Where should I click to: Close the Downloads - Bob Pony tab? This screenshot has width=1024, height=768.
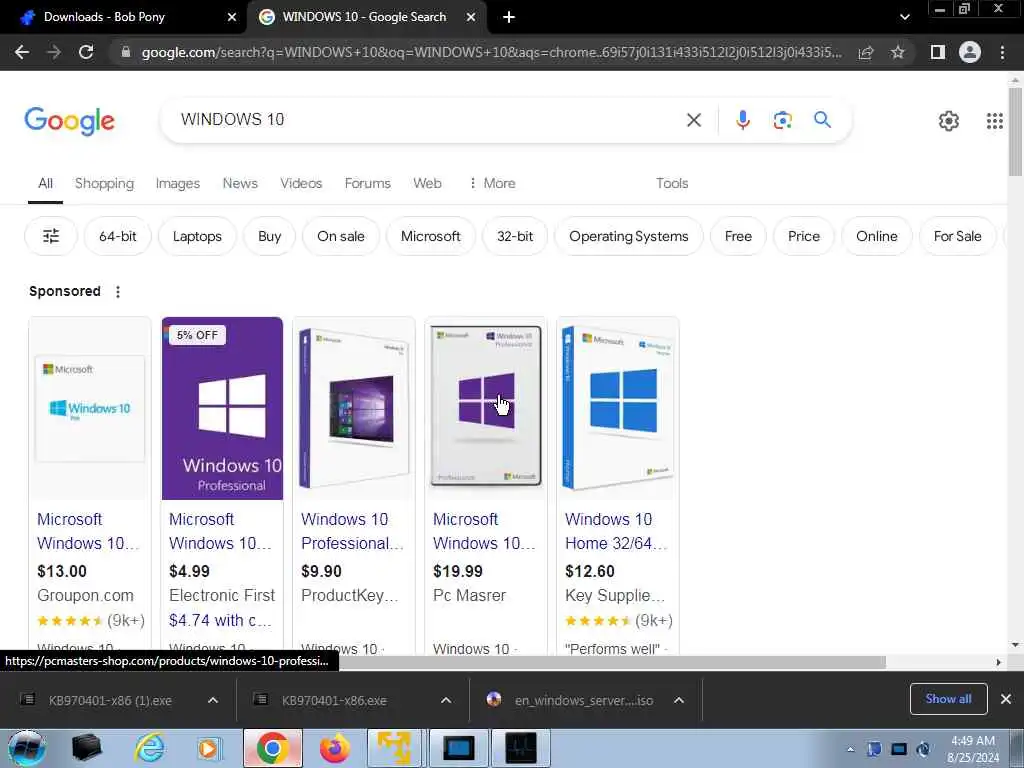coord(232,17)
